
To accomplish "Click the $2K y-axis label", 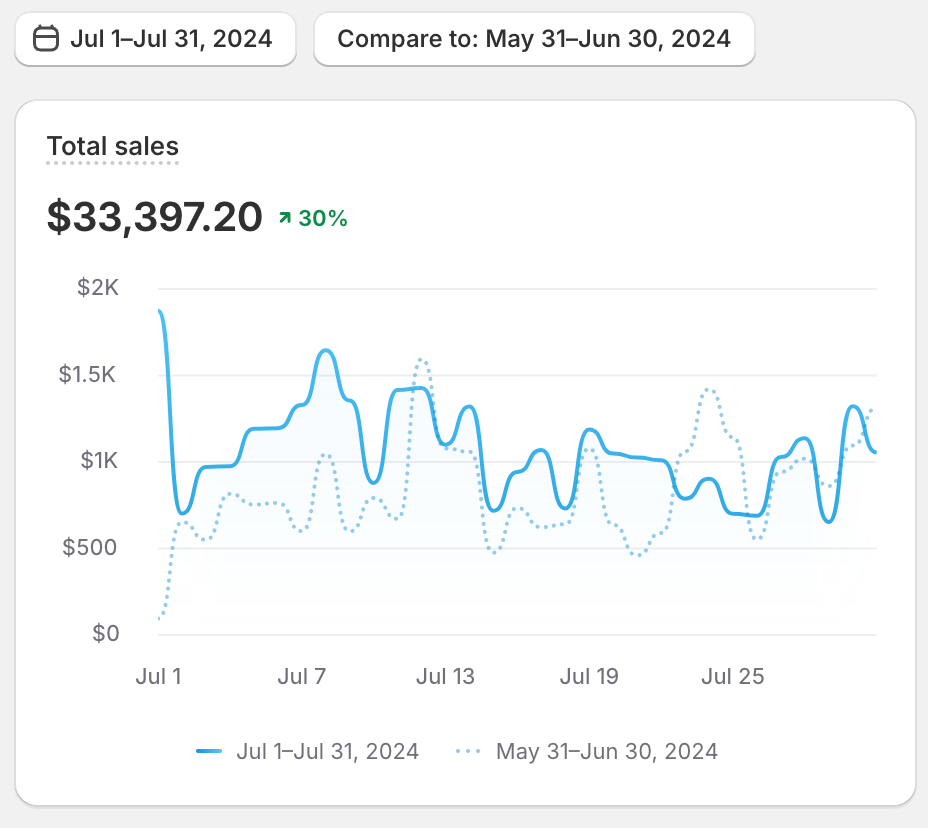I will 98,289.
